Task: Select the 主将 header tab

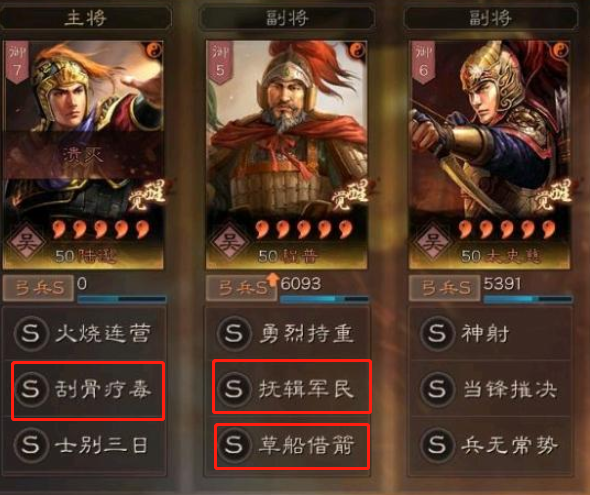Action: pos(86,17)
